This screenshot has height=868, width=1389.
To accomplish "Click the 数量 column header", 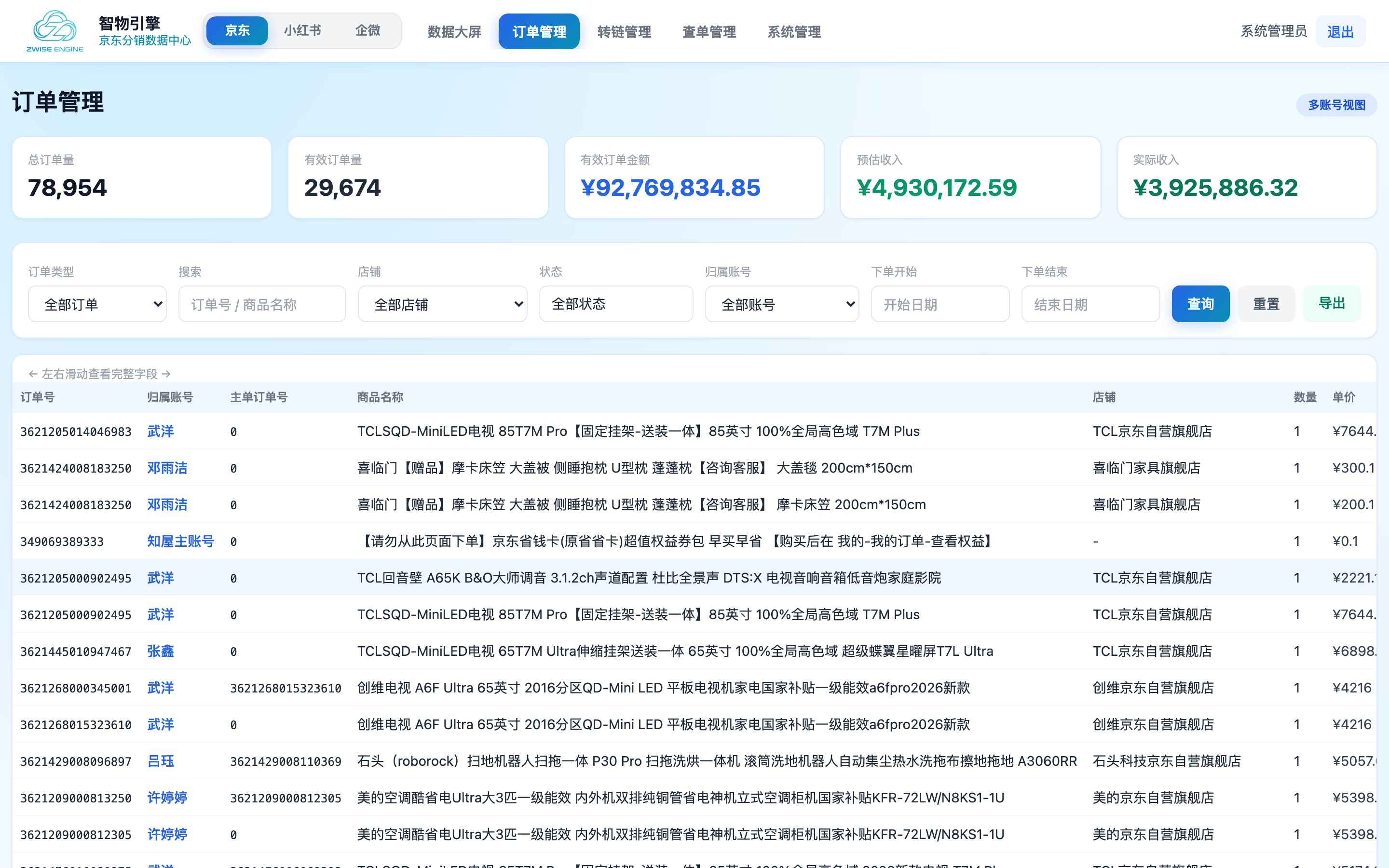I will (1305, 397).
